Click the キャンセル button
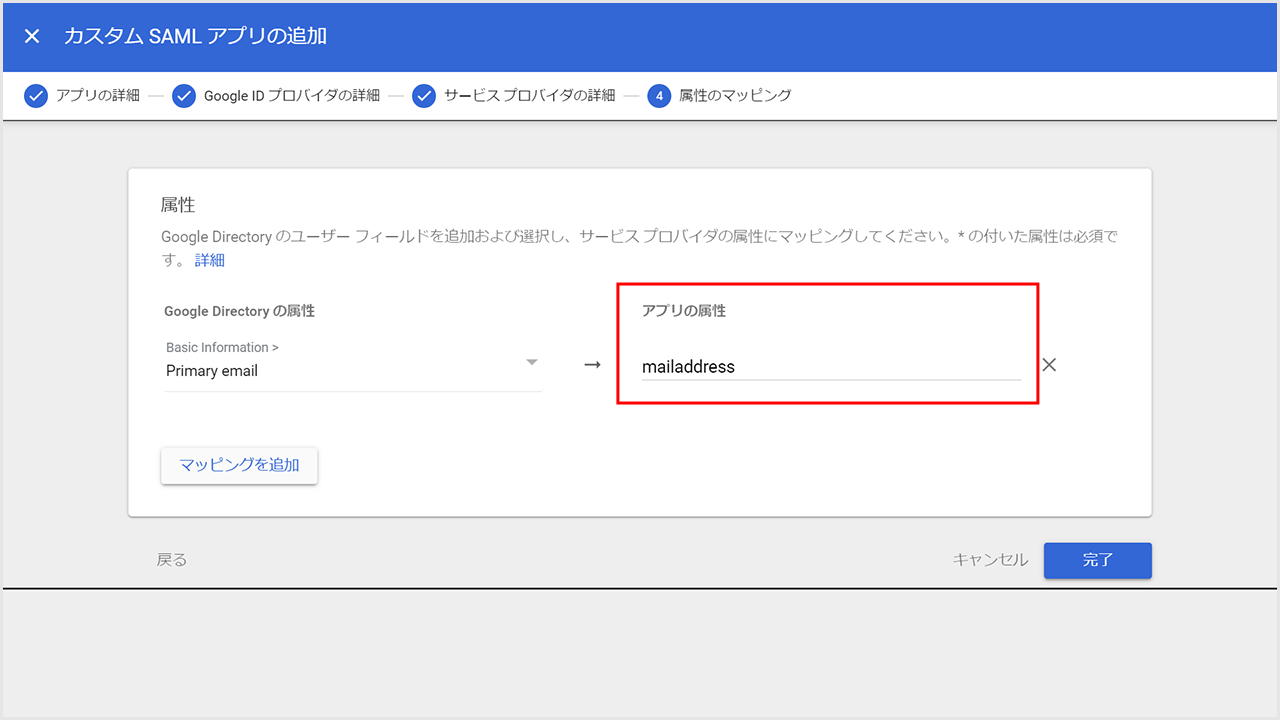 click(x=990, y=560)
